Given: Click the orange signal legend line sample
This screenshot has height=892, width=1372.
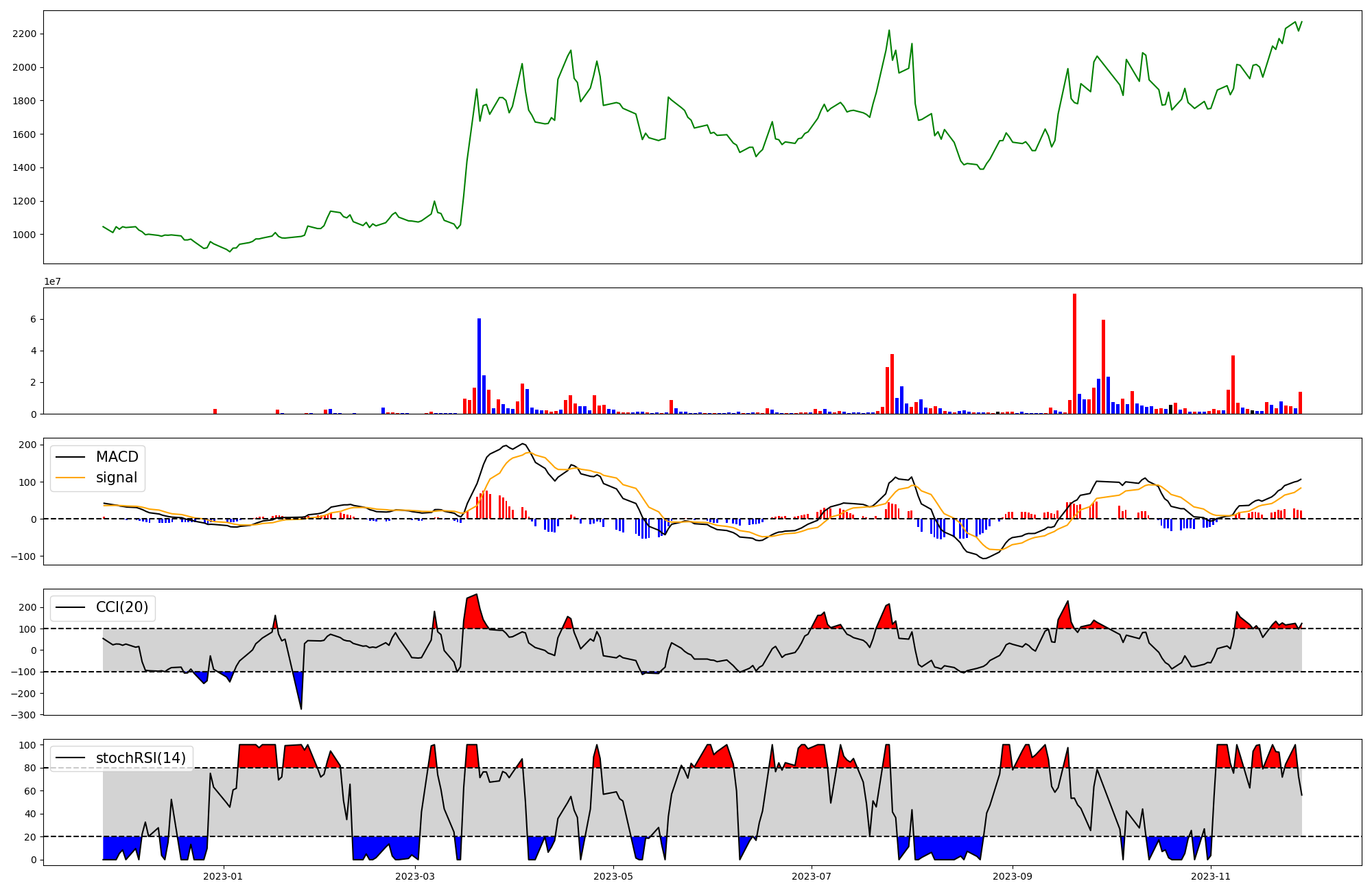Looking at the screenshot, I should 70,478.
